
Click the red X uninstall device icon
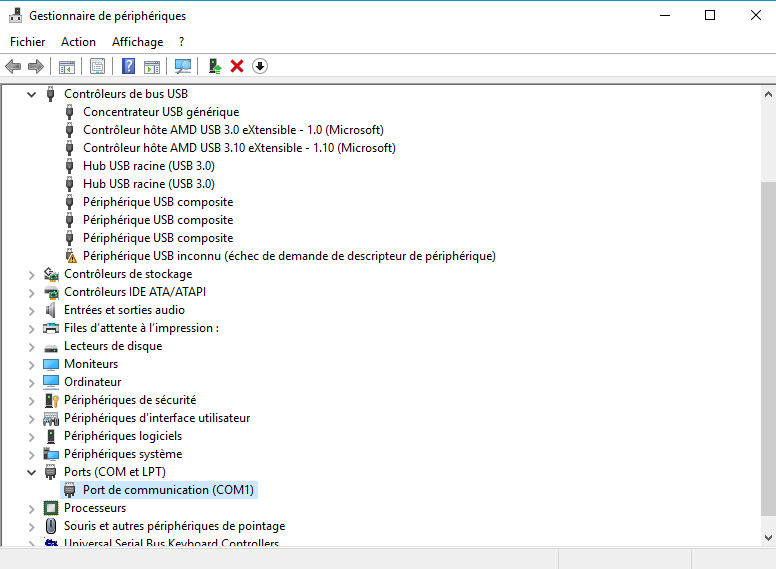237,66
